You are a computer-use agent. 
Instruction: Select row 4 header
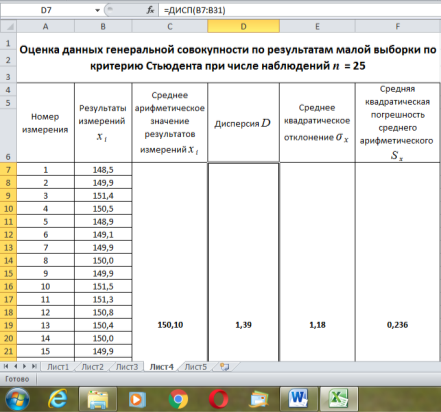(8, 90)
